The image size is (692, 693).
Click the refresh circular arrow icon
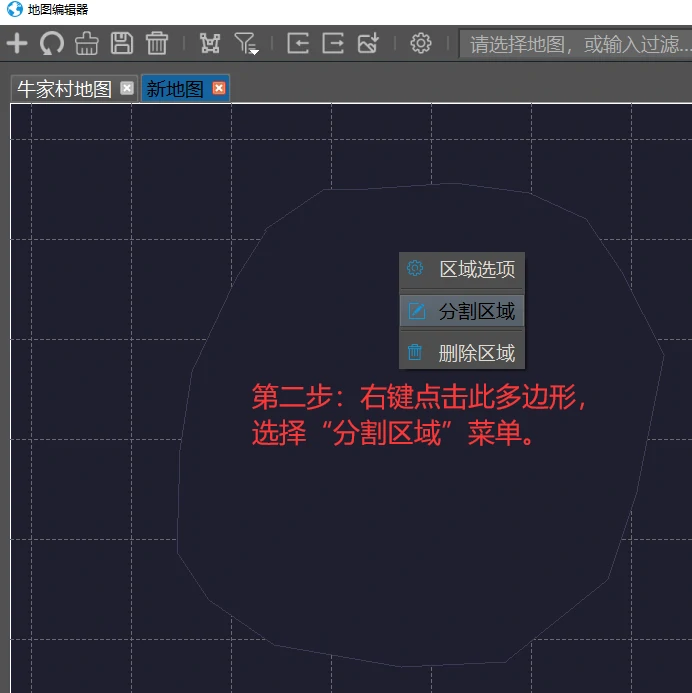[52, 44]
